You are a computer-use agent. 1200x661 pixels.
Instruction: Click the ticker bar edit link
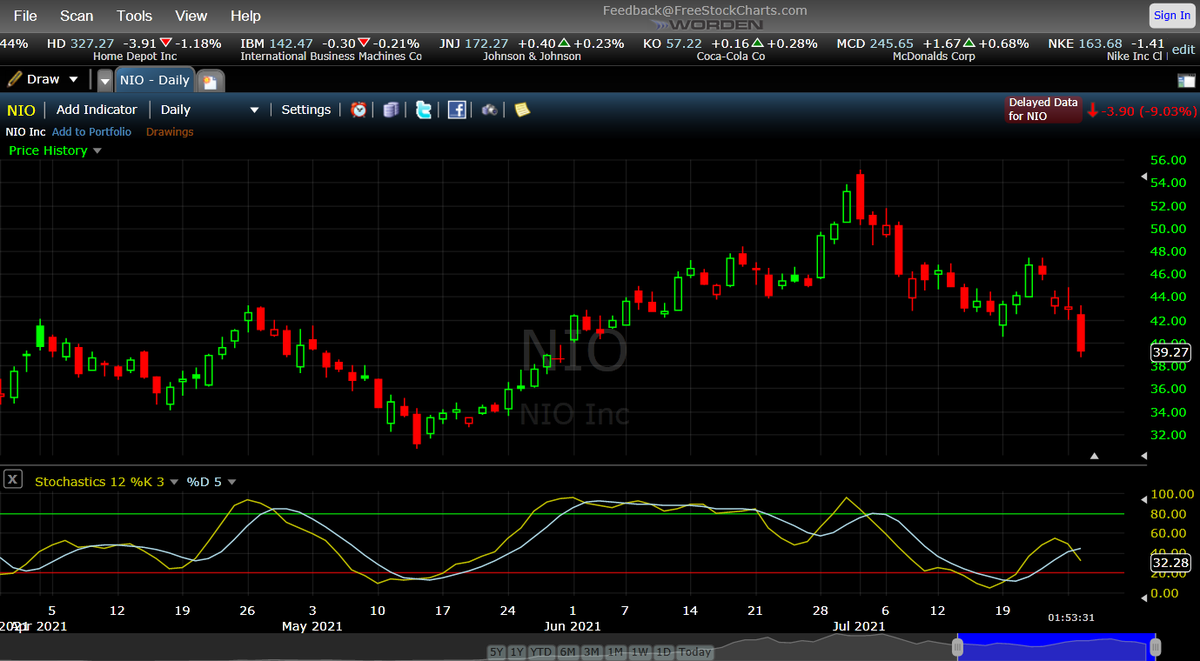pos(1183,48)
